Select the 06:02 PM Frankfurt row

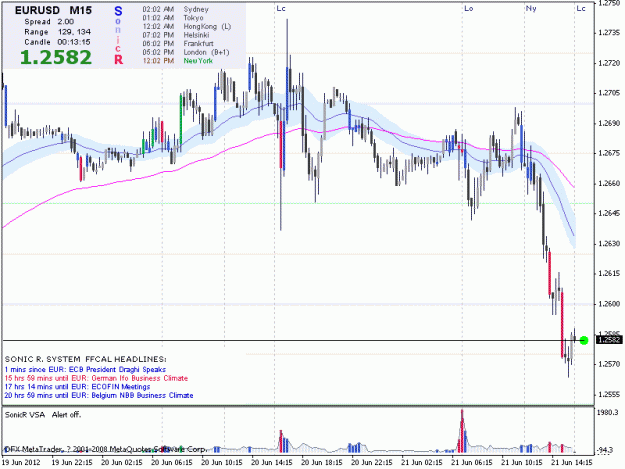pyautogui.click(x=178, y=43)
